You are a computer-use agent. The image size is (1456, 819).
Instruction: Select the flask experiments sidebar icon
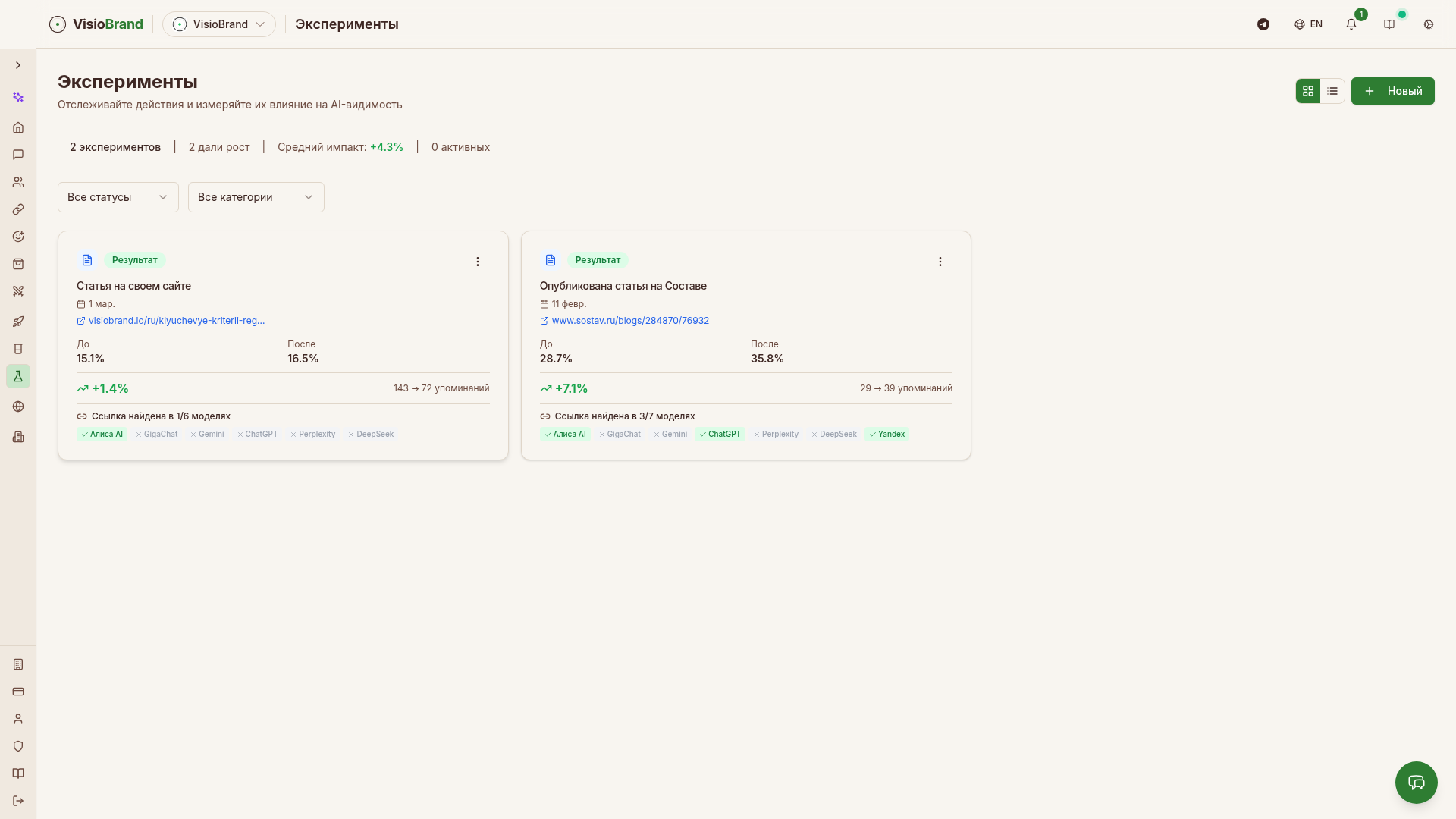pyautogui.click(x=18, y=376)
